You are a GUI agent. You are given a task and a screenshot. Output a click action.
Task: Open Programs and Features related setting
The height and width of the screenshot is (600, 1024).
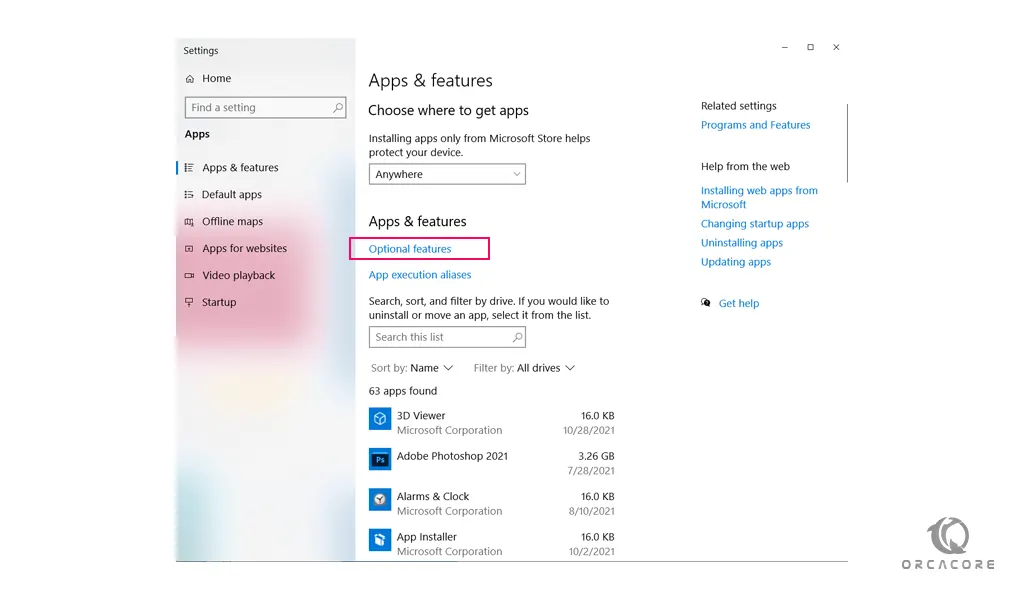point(756,125)
